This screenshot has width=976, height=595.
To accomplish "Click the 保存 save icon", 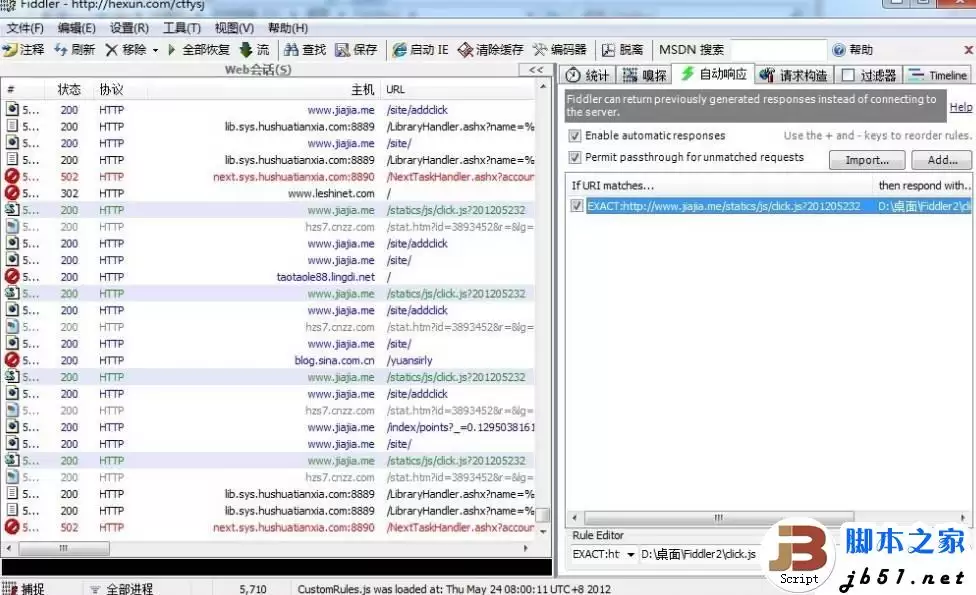I will [x=342, y=50].
